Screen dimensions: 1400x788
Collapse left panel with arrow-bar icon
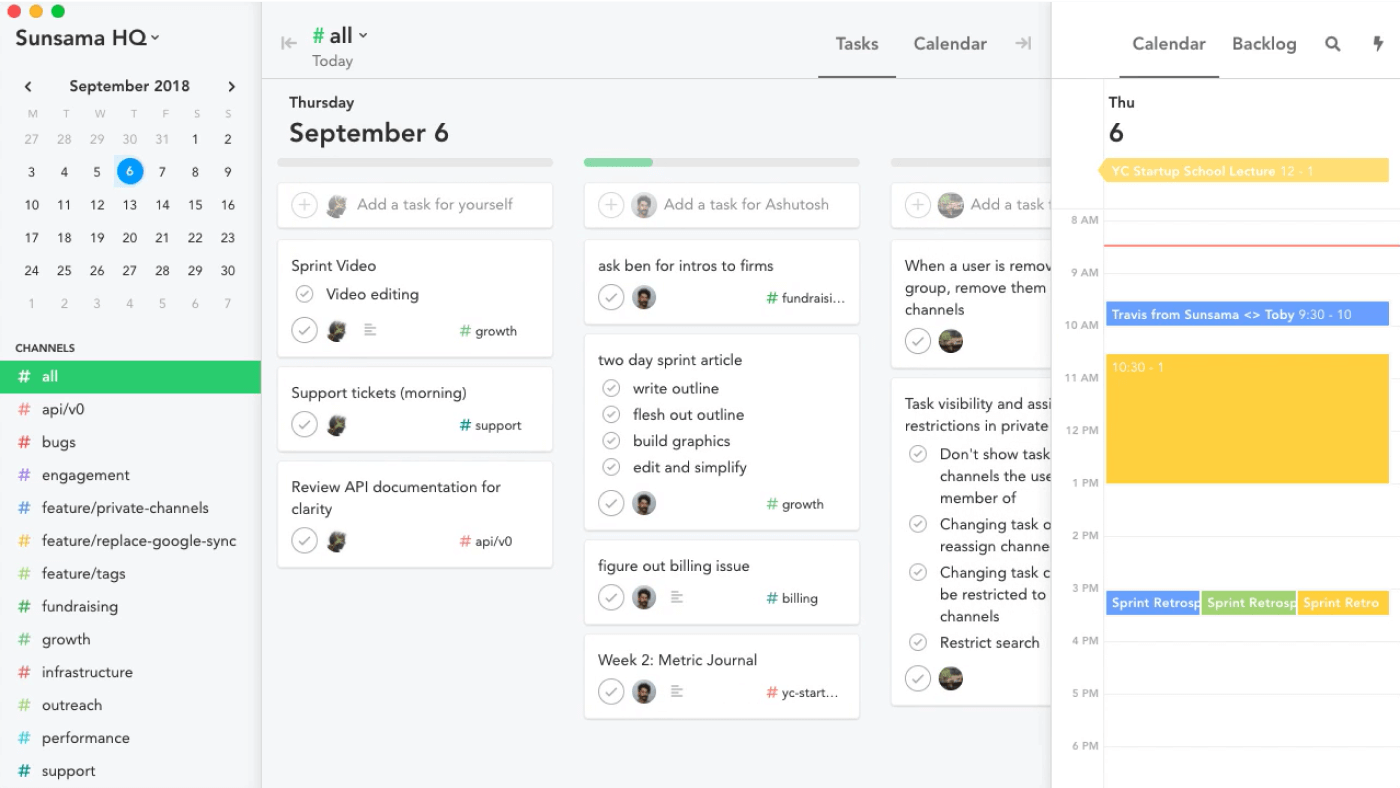click(x=289, y=43)
